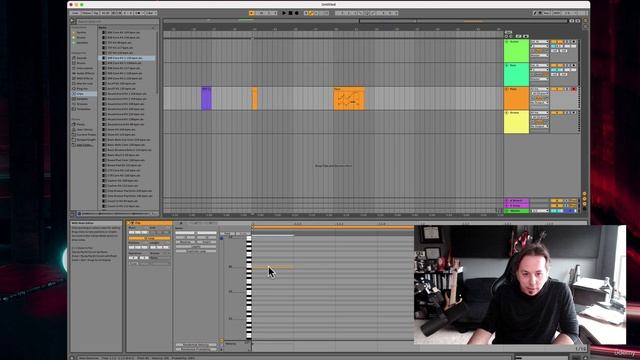Image resolution: width=640 pixels, height=360 pixels.
Task: Select the large orange MIDI clip
Action: (x=349, y=98)
